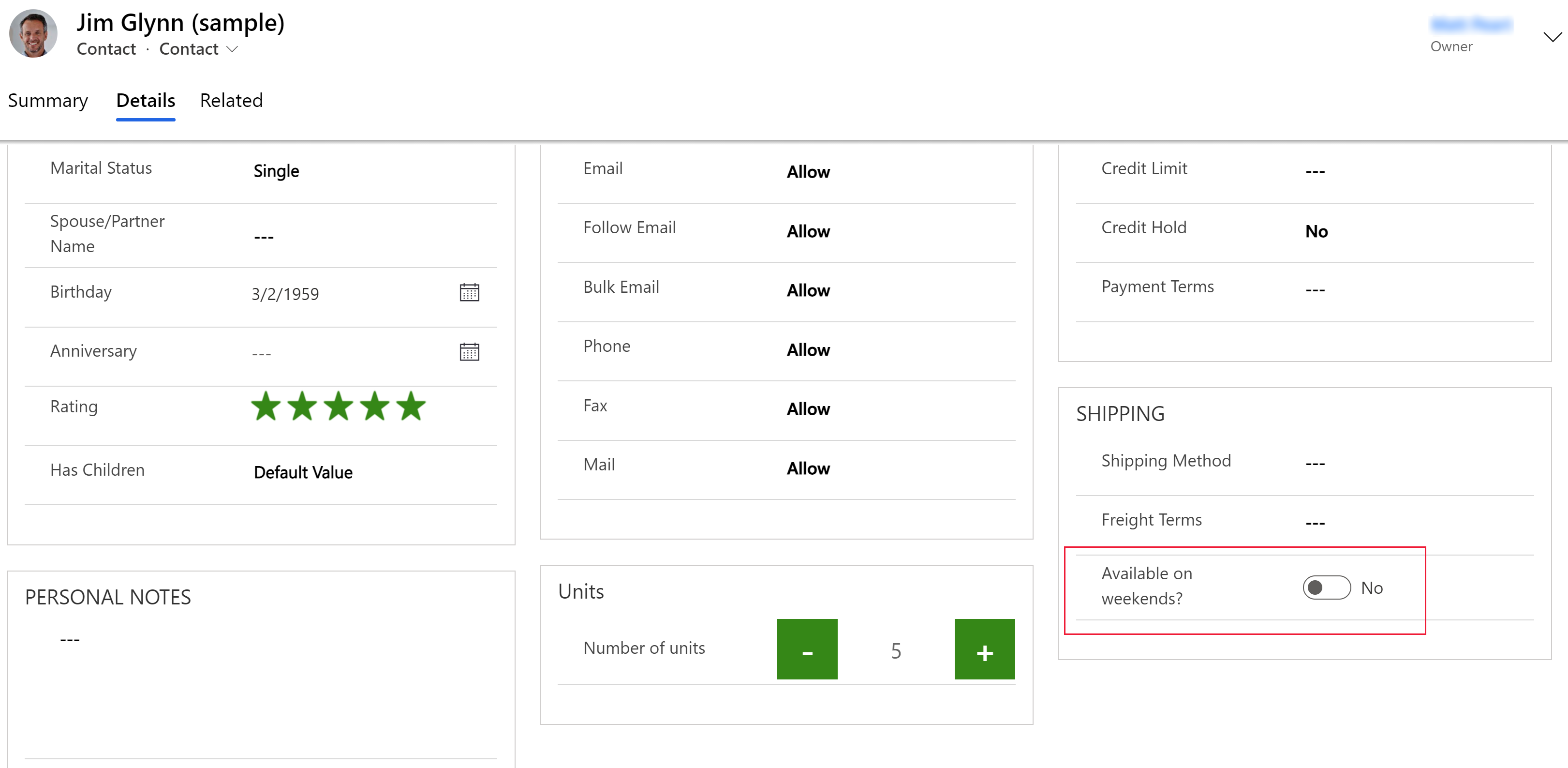Viewport: 1568px width, 768px height.
Task: Switch to the Related tab
Action: coord(231,100)
